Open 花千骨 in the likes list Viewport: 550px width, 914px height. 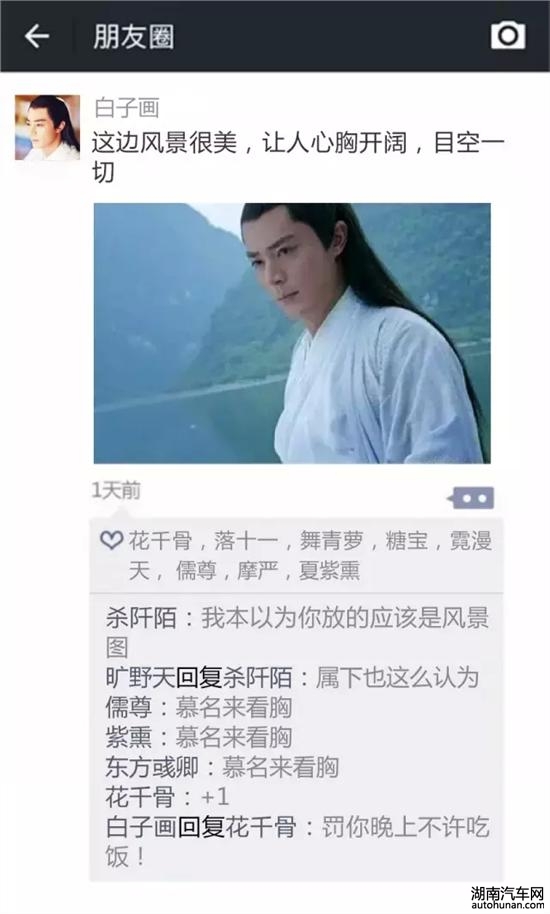tap(160, 540)
